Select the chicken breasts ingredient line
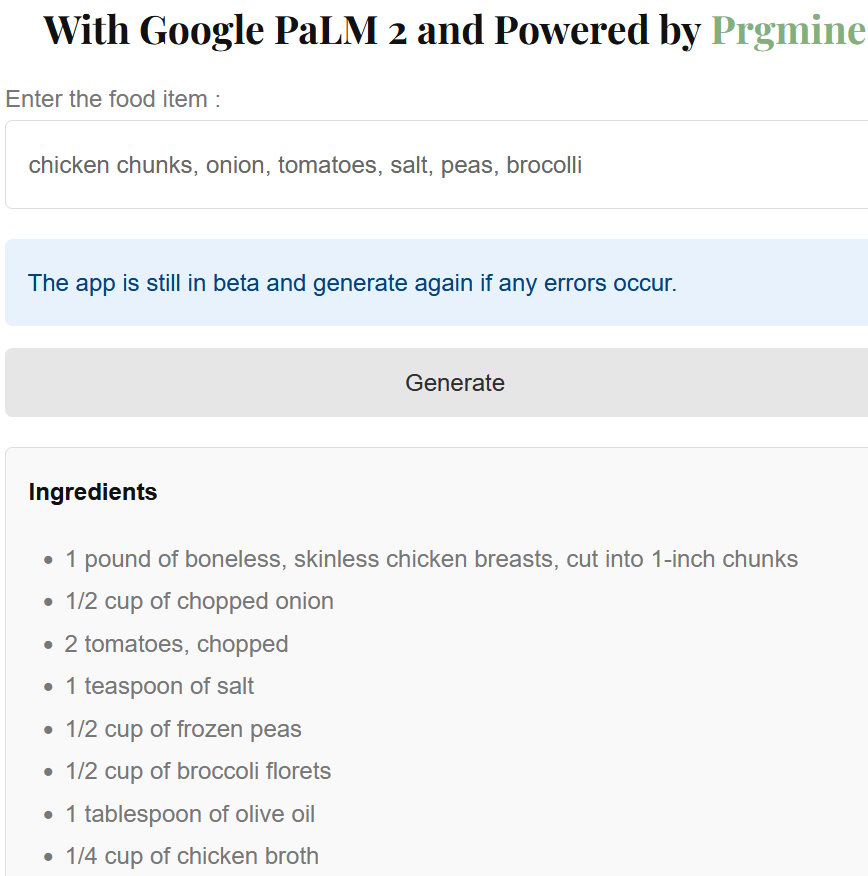Screen dimensions: 868x876 [431, 559]
